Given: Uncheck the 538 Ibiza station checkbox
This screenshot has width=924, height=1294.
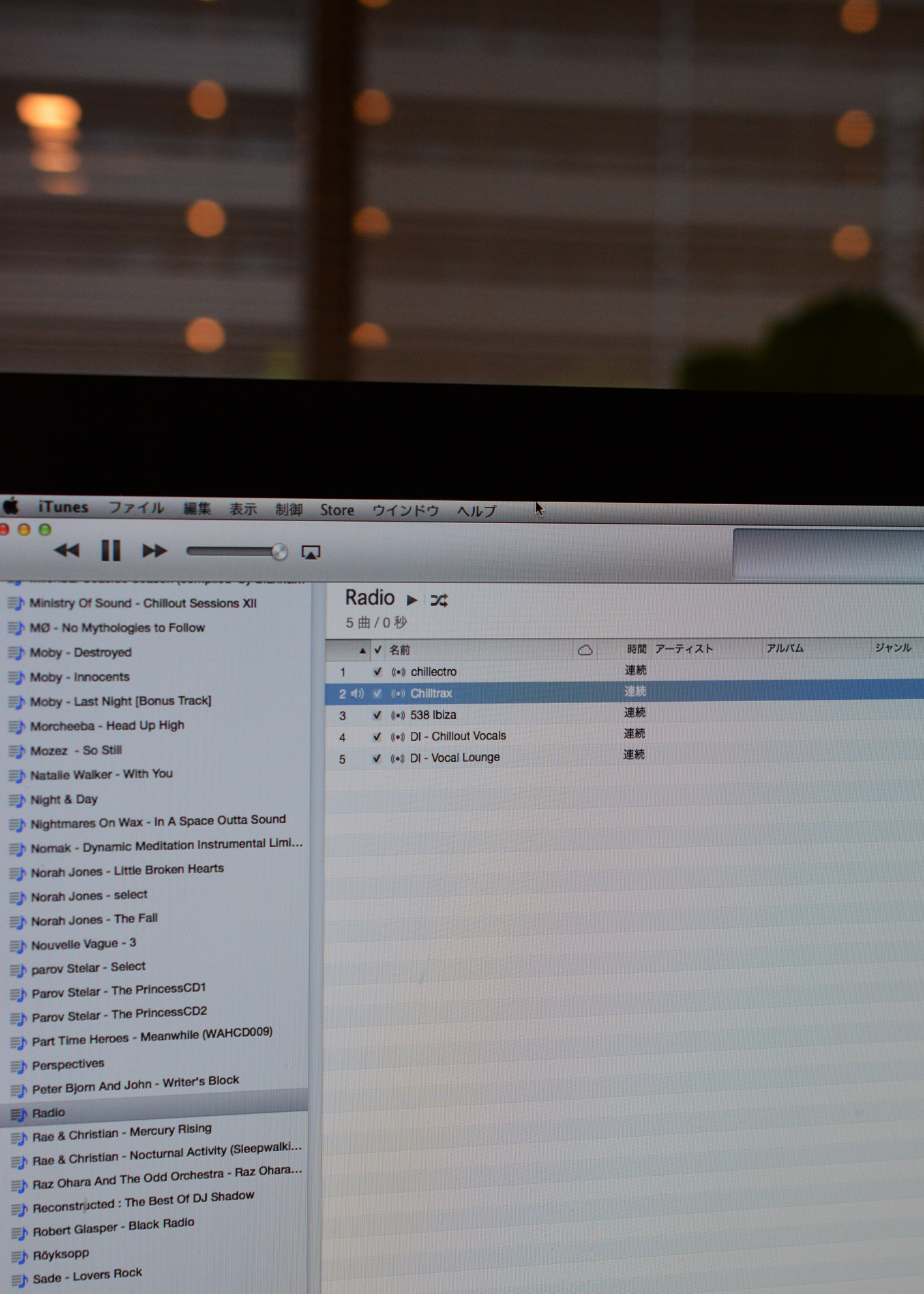Looking at the screenshot, I should click(377, 715).
